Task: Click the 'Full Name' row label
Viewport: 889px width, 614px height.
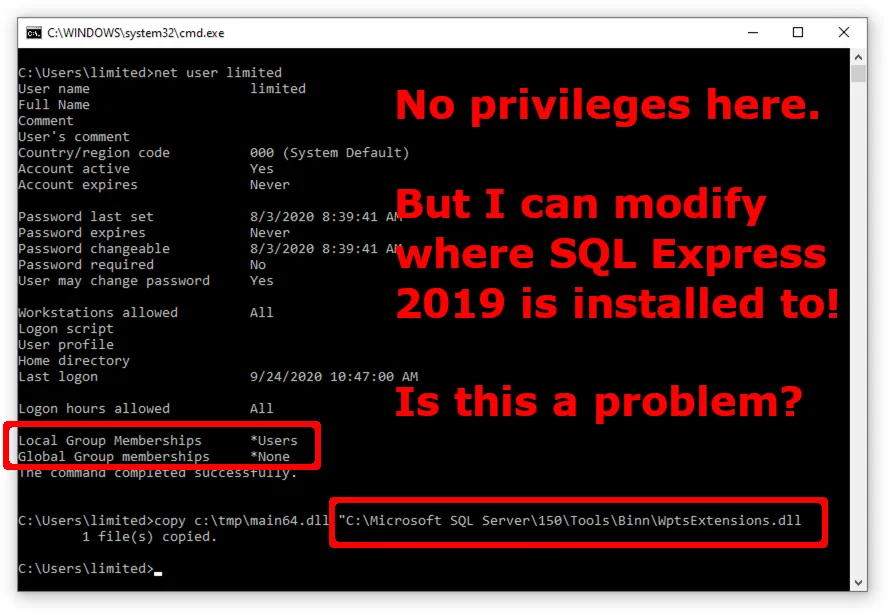Action: click(54, 105)
